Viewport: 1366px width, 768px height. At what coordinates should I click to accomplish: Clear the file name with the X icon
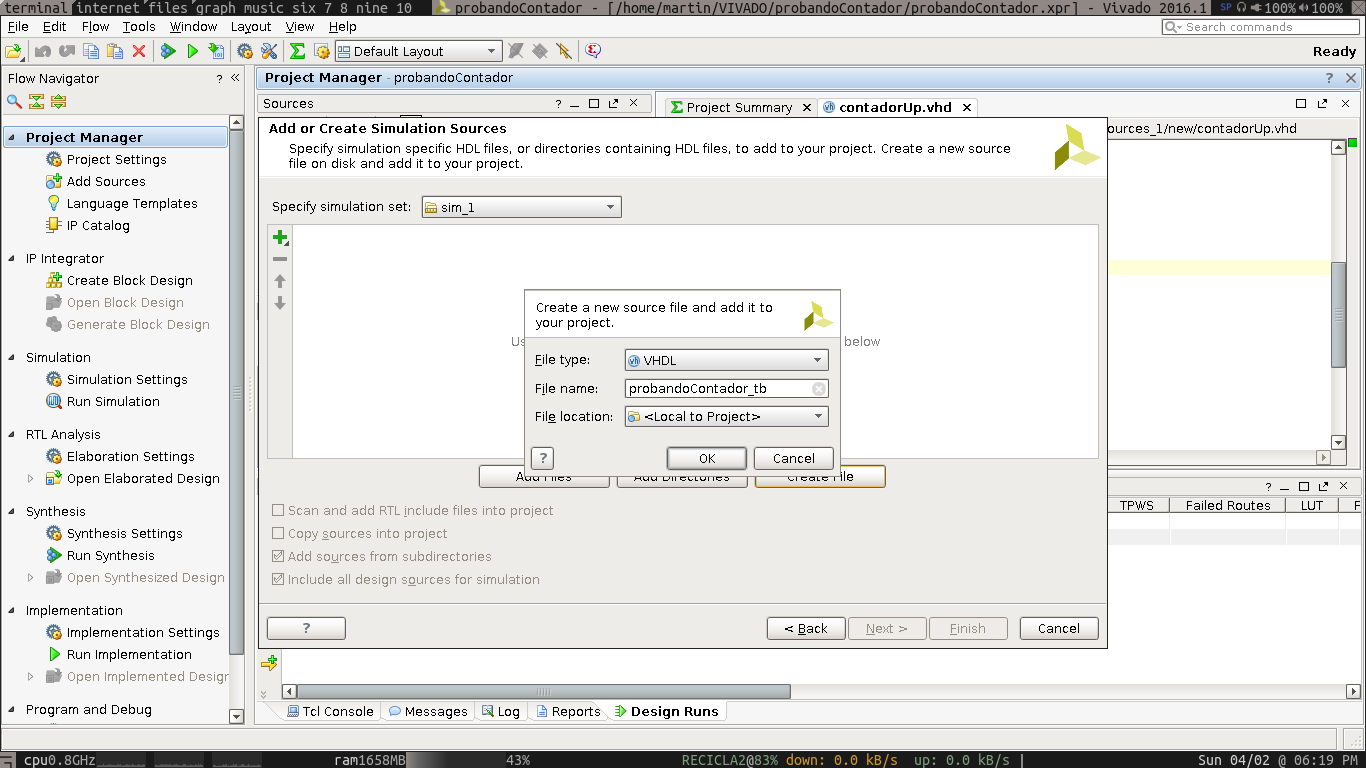pyautogui.click(x=818, y=389)
